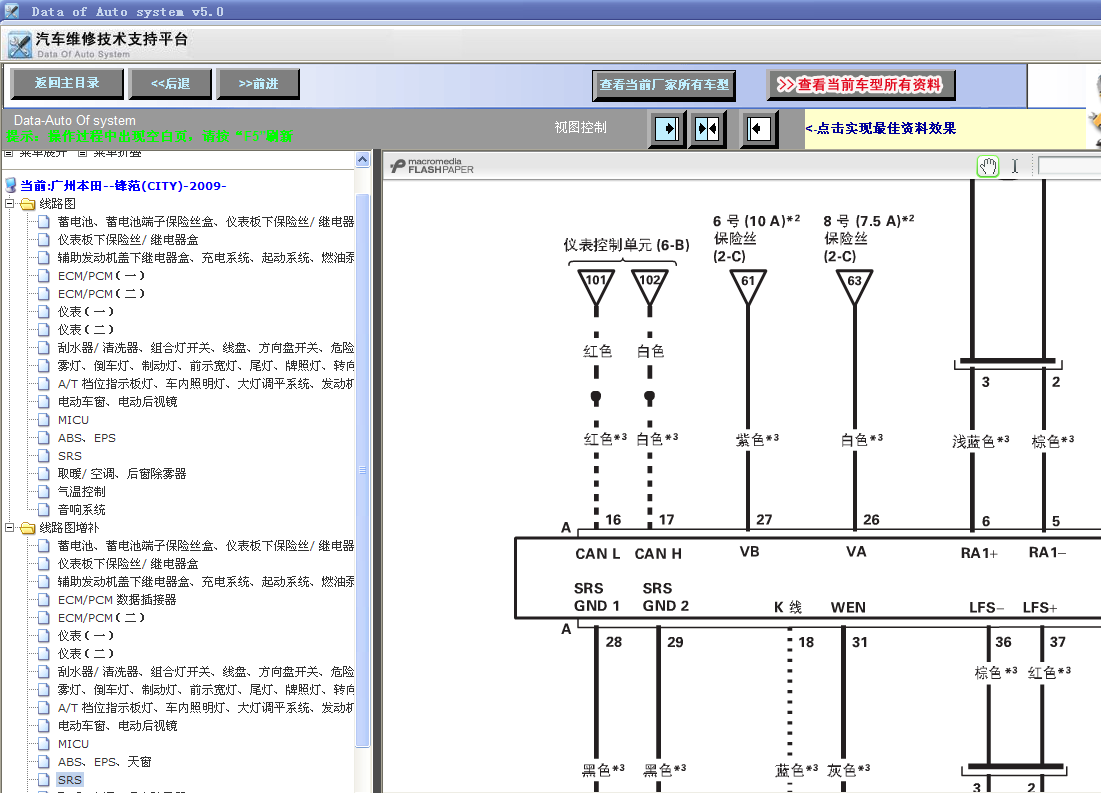1101x793 pixels.
Task: Click the 仪表控制单元 (6-B) label in diagram
Action: (626, 245)
